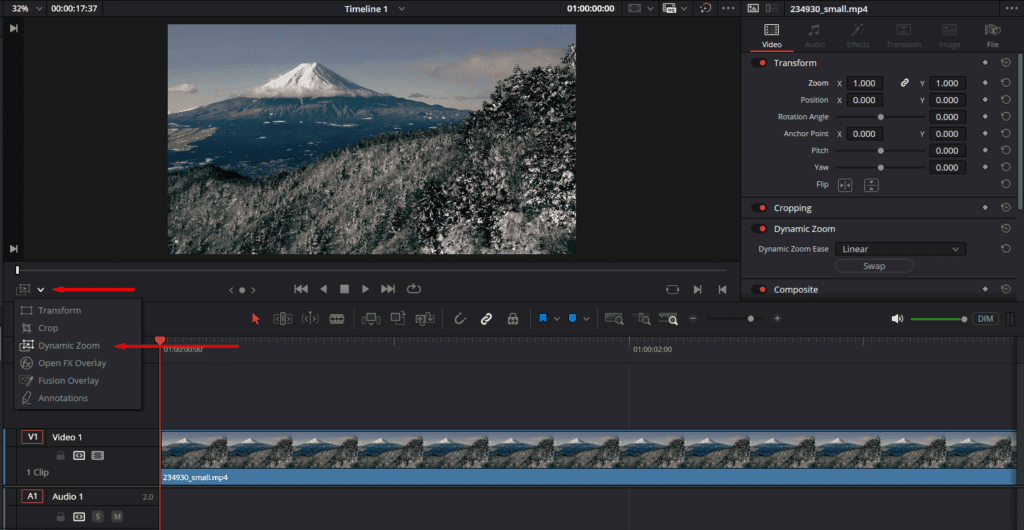Switch to the Video inspector tab
This screenshot has width=1024, height=530.
coord(771,36)
